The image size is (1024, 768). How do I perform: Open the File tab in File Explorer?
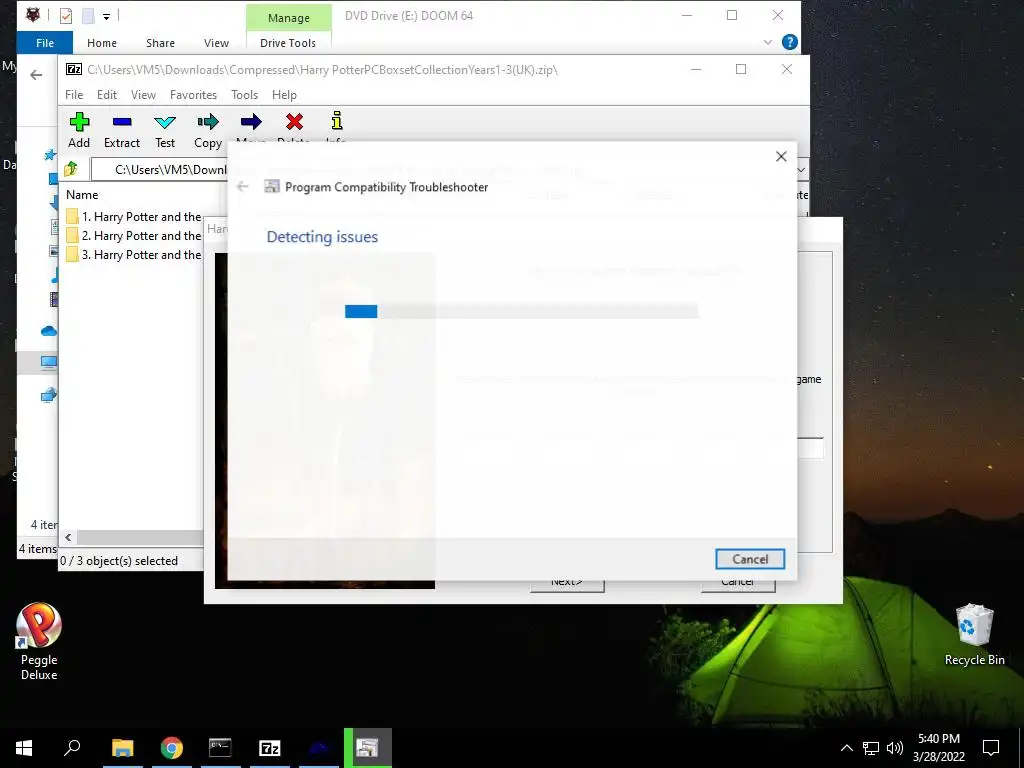coord(45,43)
